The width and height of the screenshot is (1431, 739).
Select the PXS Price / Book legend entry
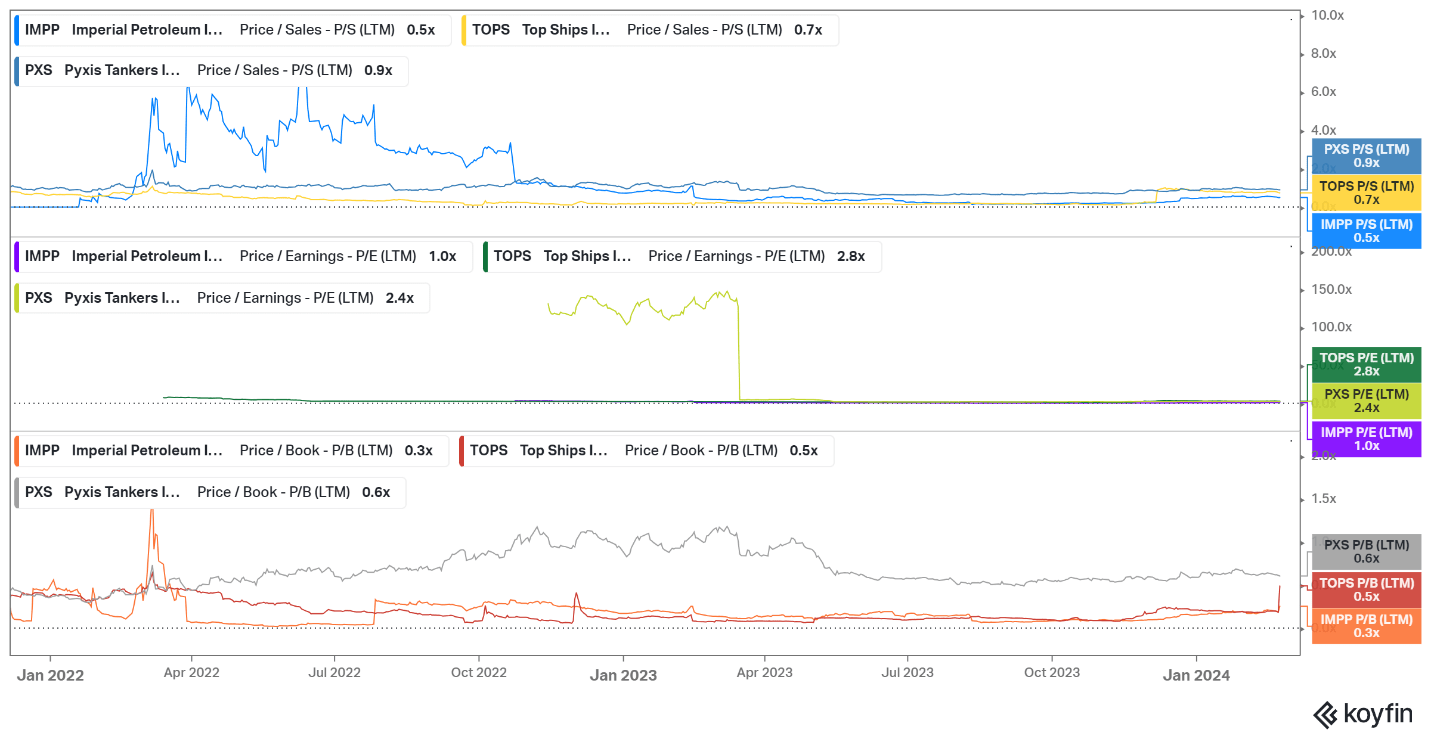[210, 492]
